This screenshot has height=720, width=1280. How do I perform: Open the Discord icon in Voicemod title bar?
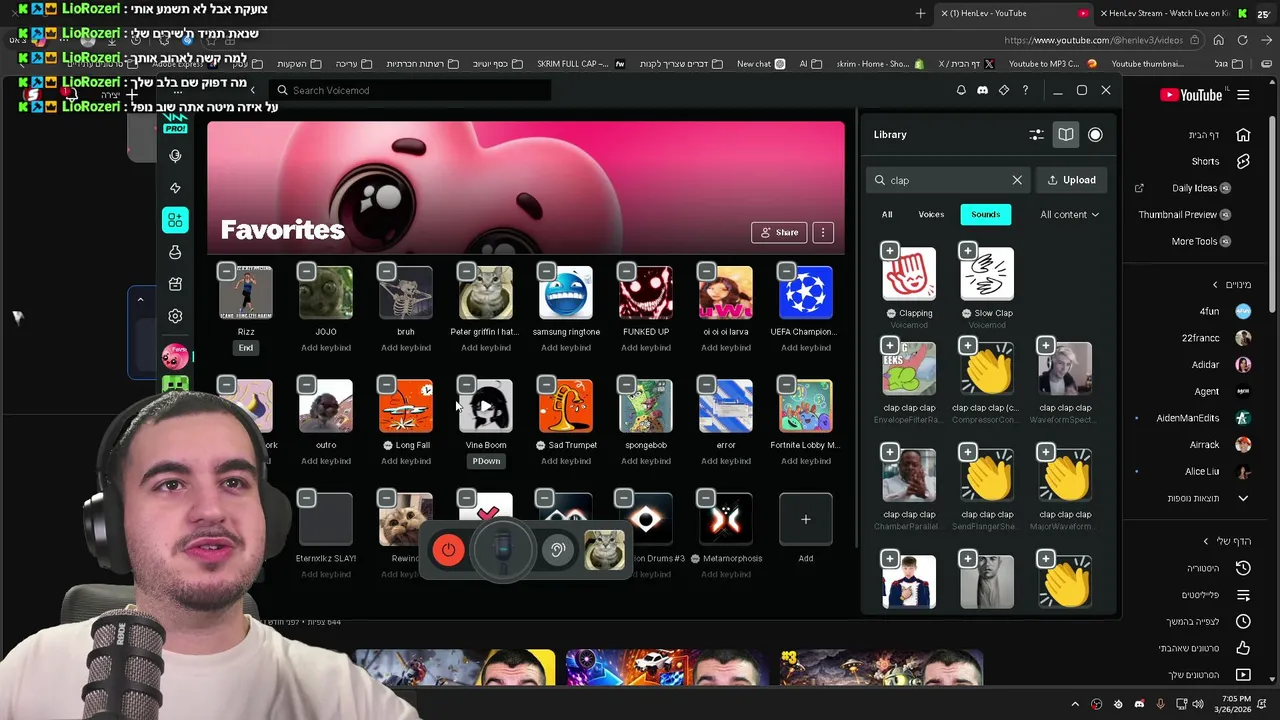pos(982,90)
